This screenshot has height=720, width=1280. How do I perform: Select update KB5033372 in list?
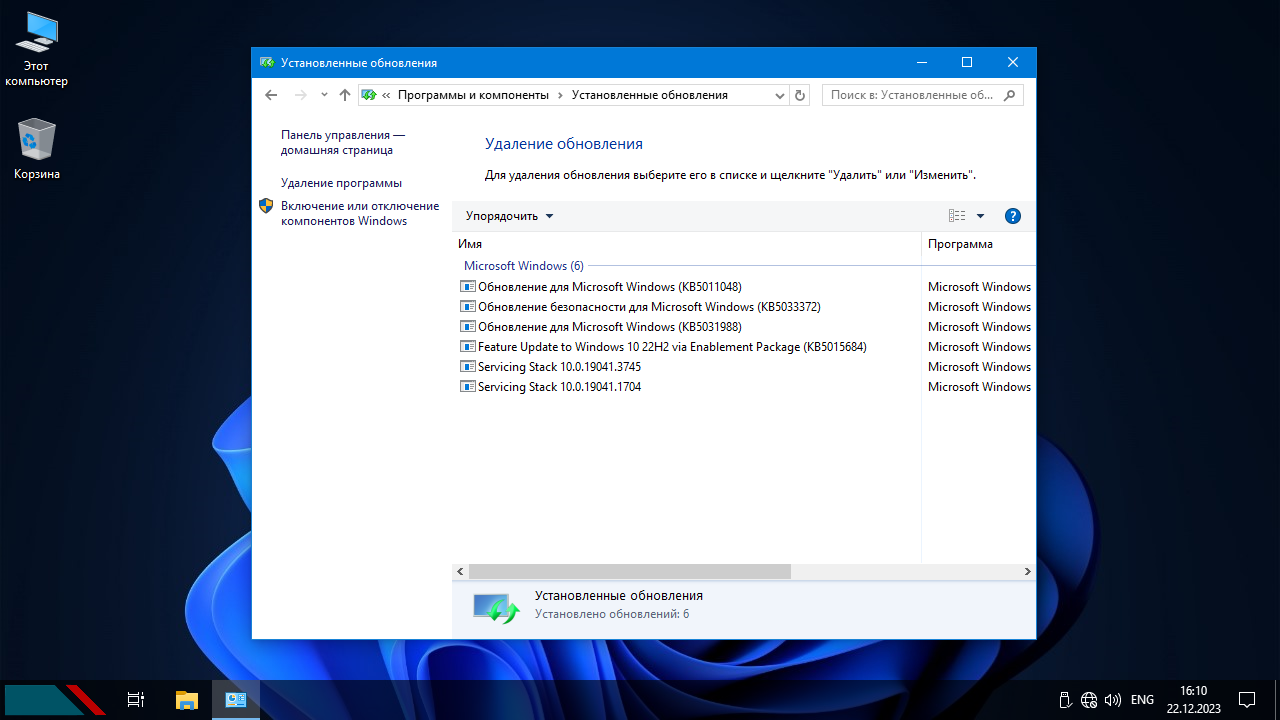(x=649, y=307)
